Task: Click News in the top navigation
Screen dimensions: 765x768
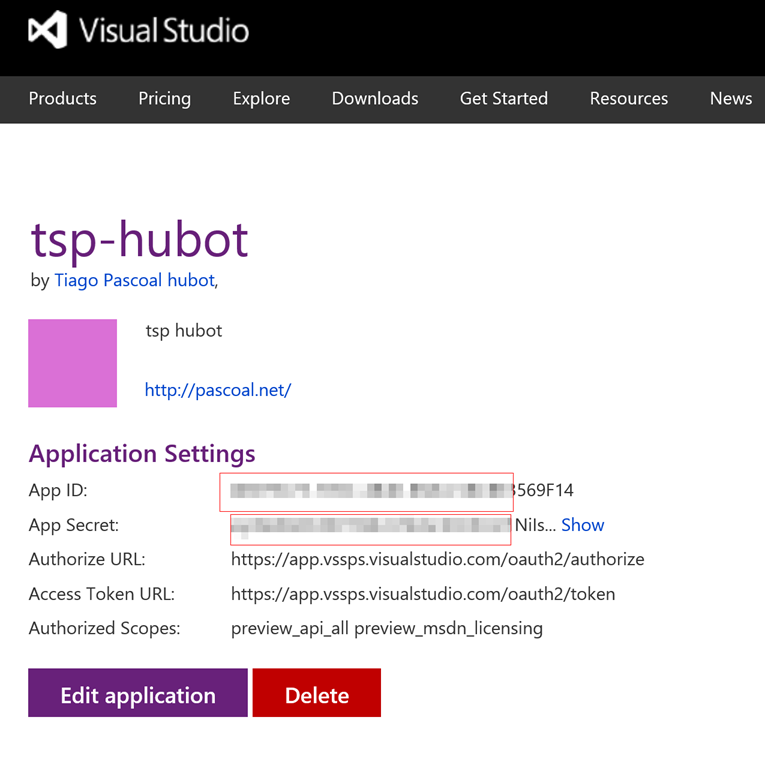Action: pyautogui.click(x=730, y=98)
